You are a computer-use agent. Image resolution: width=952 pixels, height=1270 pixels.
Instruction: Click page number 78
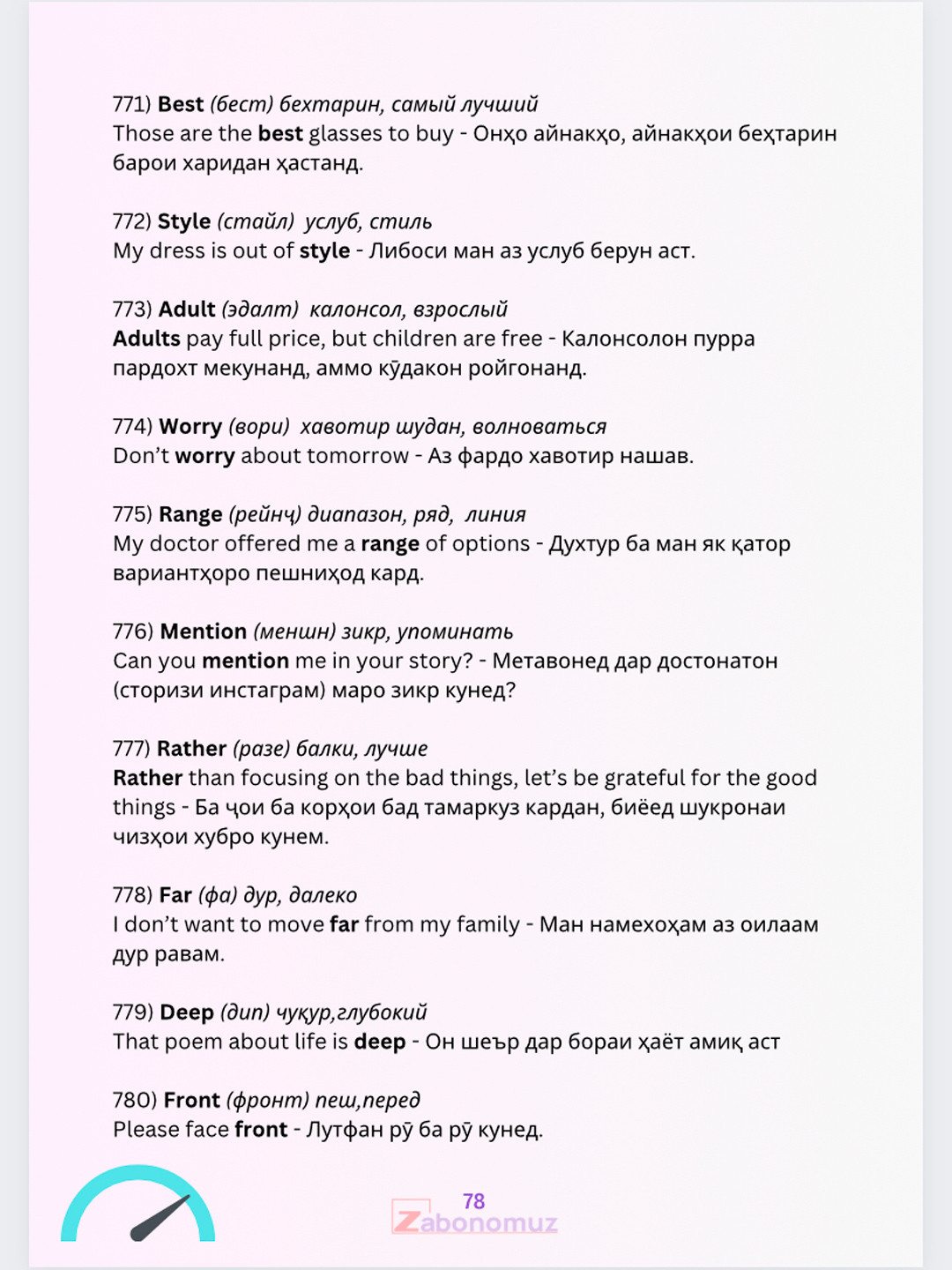(x=473, y=1201)
